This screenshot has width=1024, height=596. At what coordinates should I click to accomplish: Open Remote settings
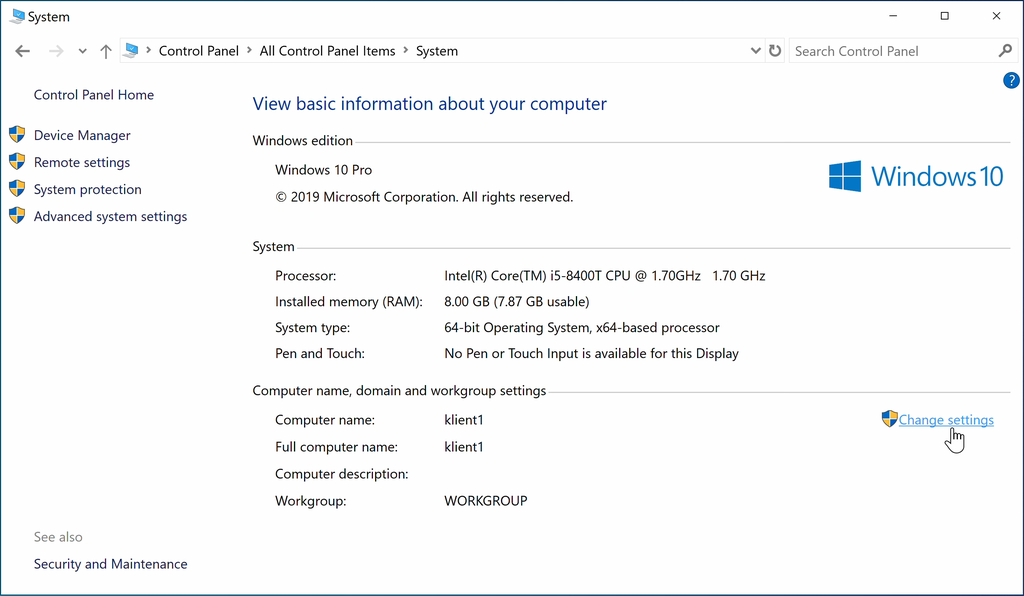[82, 162]
